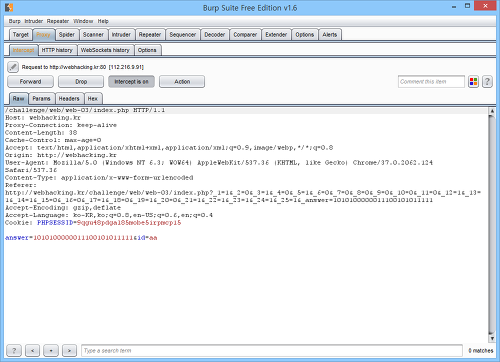
Task: Click the pencil edit request icon
Action: point(13,67)
